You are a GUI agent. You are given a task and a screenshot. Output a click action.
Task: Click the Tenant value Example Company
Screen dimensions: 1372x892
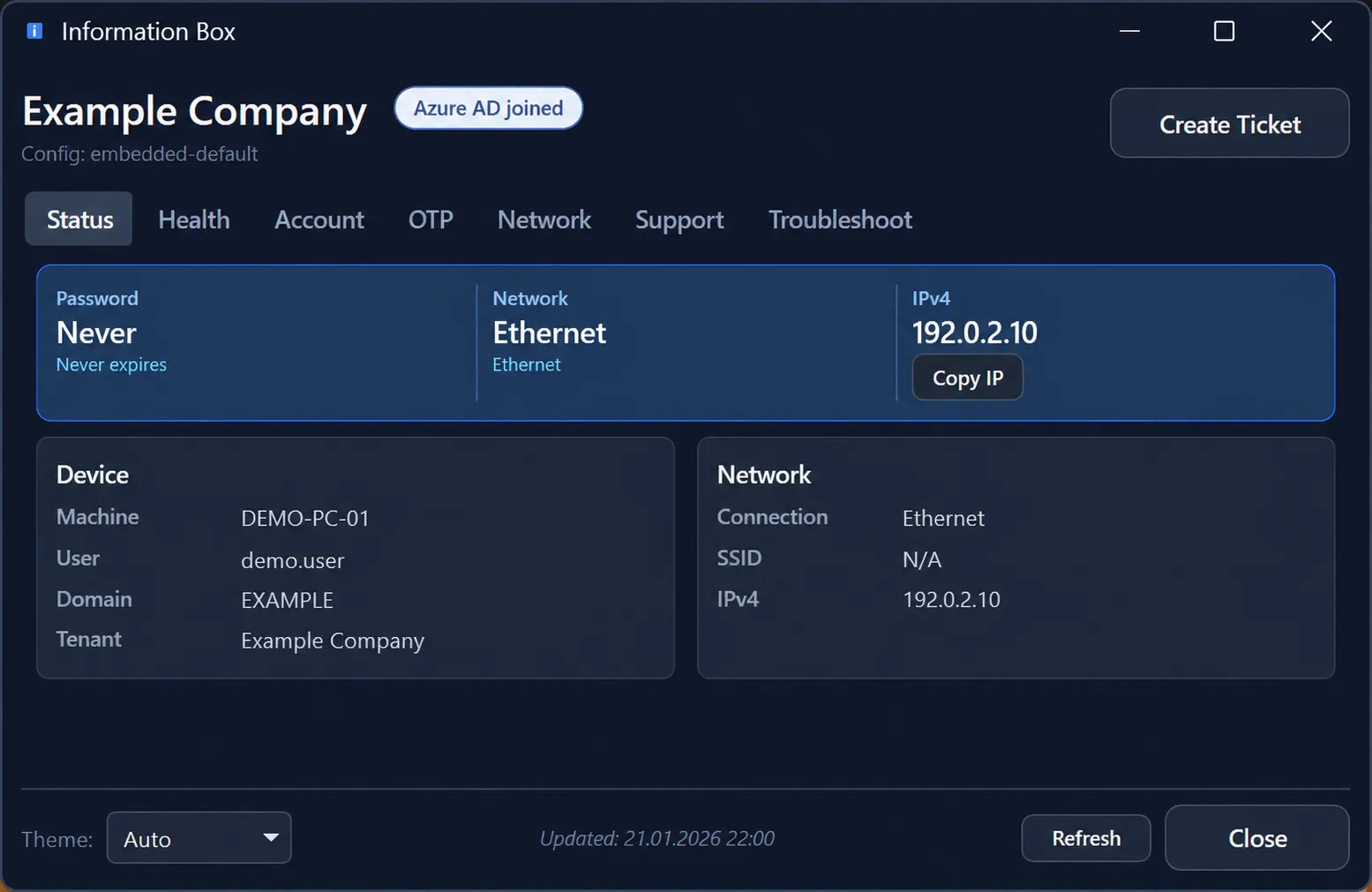(x=333, y=641)
